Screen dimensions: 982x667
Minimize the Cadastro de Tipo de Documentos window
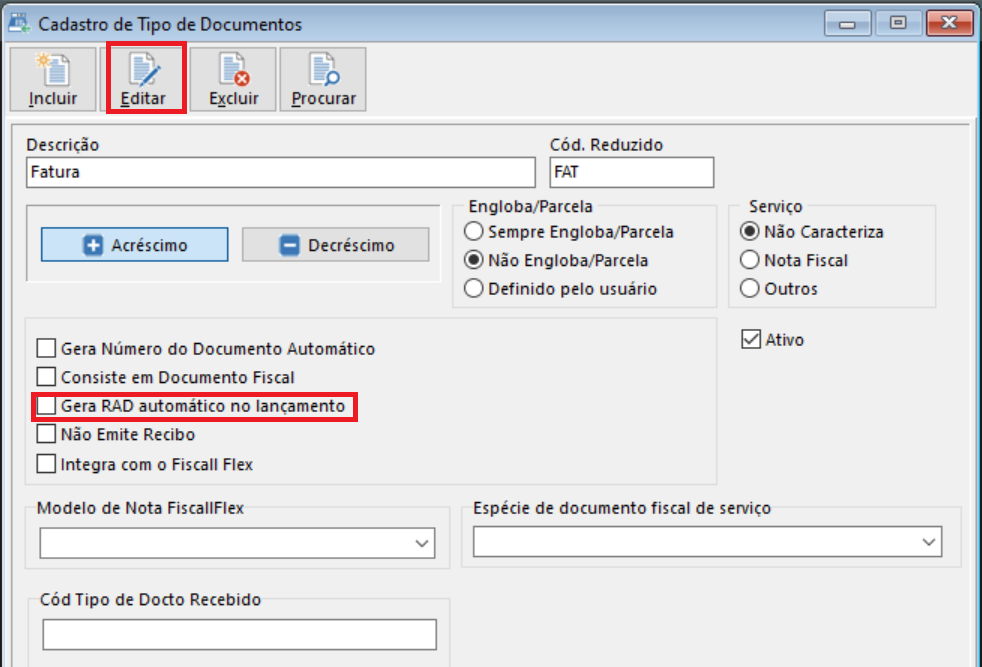[x=847, y=24]
